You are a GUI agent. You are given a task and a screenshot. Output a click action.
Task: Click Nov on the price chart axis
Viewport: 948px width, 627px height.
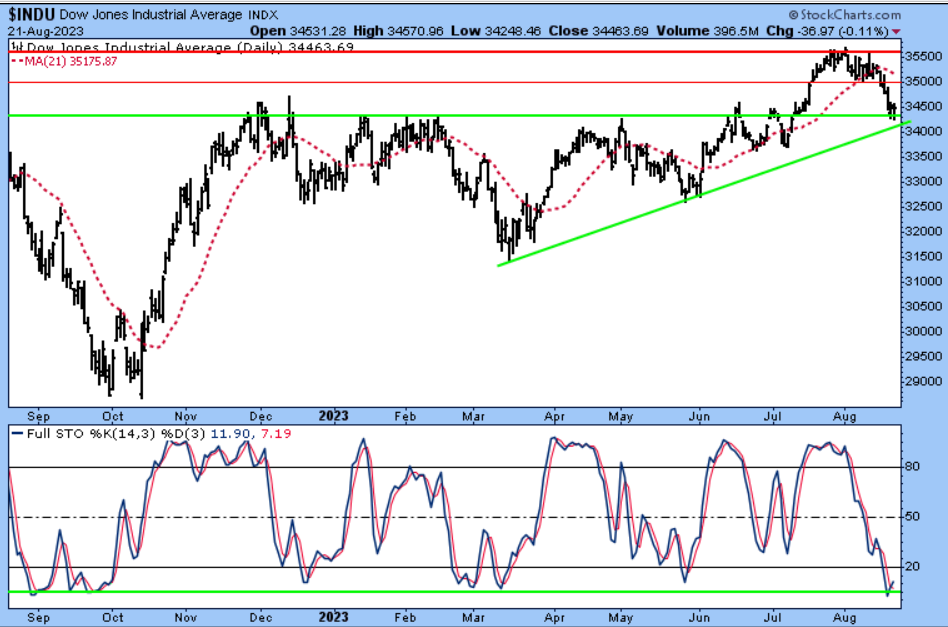point(186,417)
